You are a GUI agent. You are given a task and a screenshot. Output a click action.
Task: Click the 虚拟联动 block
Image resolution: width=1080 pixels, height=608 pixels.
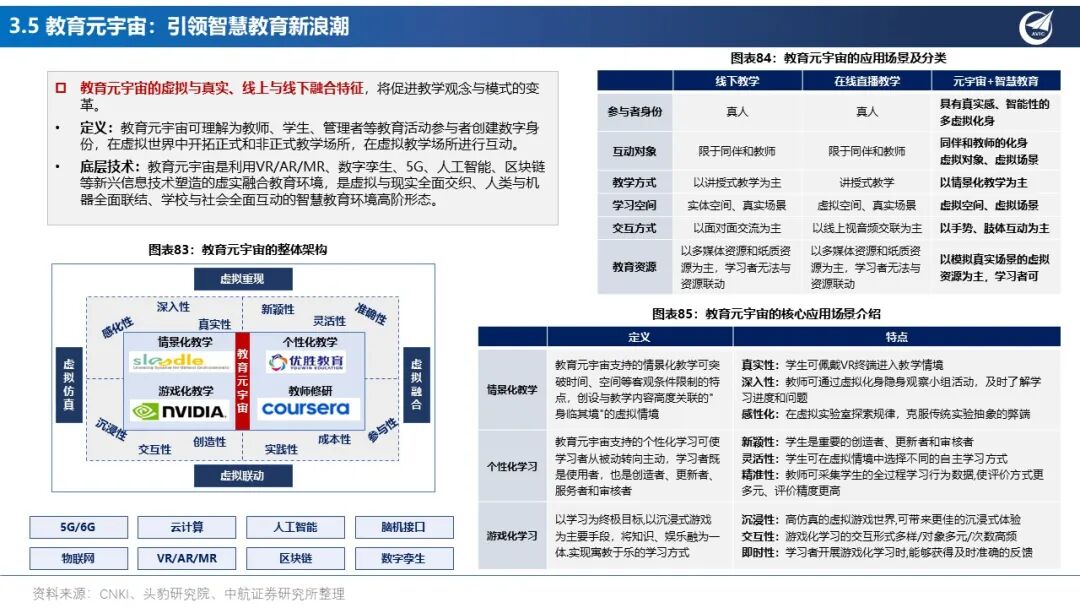[x=242, y=475]
